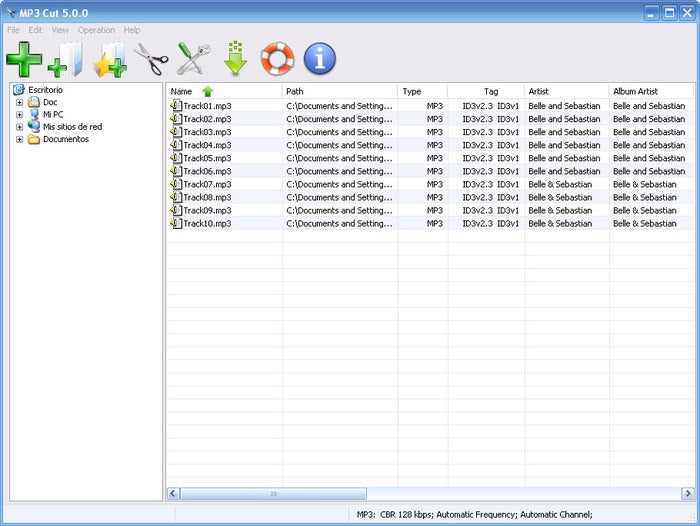Select Track02.mp3 in the file list
700x526 pixels.
click(207, 119)
